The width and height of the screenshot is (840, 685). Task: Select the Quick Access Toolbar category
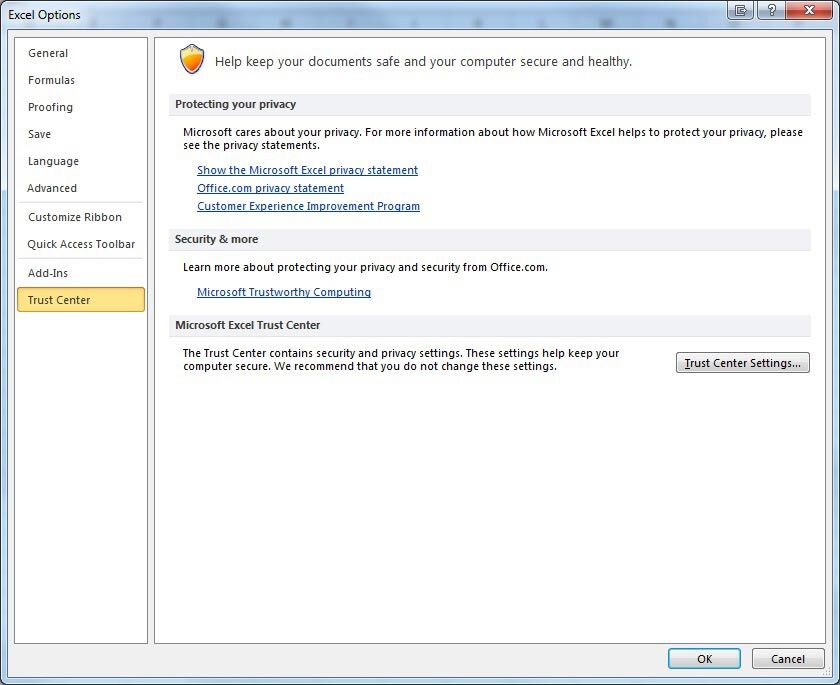pos(82,244)
